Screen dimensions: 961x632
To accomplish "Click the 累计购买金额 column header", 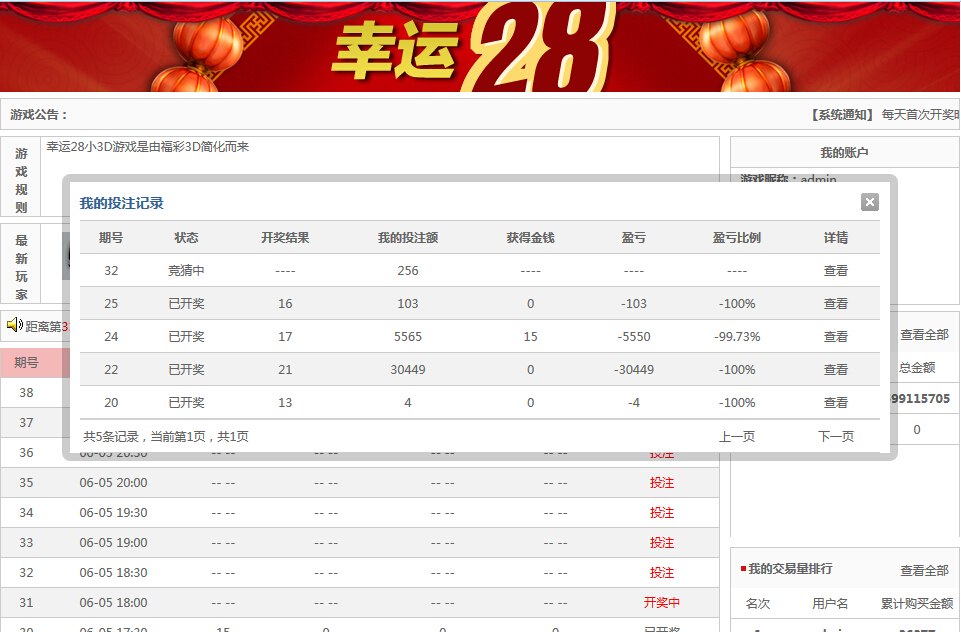I will (x=917, y=603).
